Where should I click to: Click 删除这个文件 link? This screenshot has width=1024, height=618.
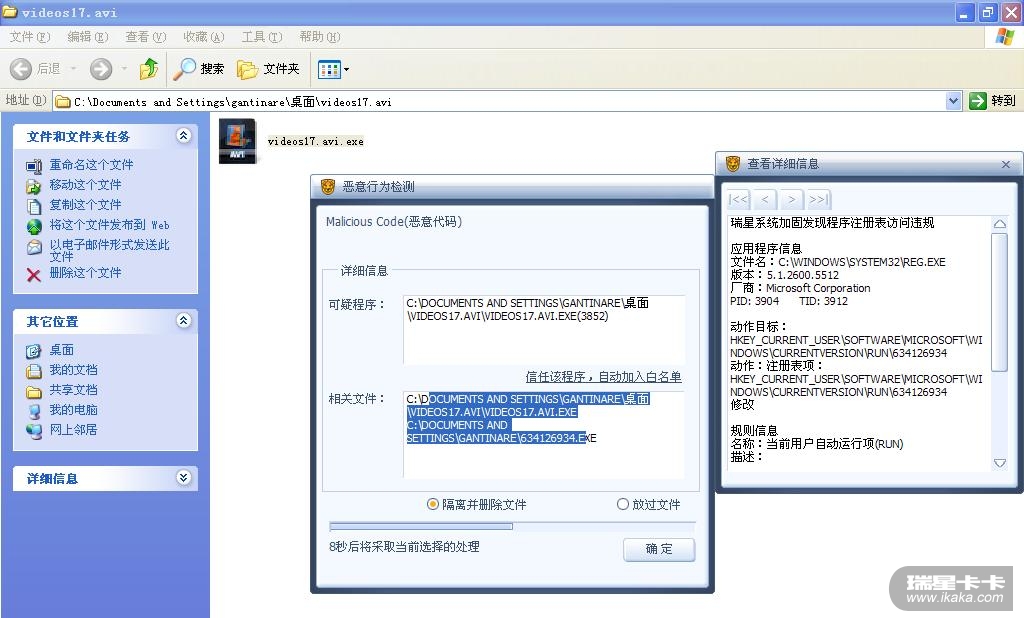(x=86, y=272)
